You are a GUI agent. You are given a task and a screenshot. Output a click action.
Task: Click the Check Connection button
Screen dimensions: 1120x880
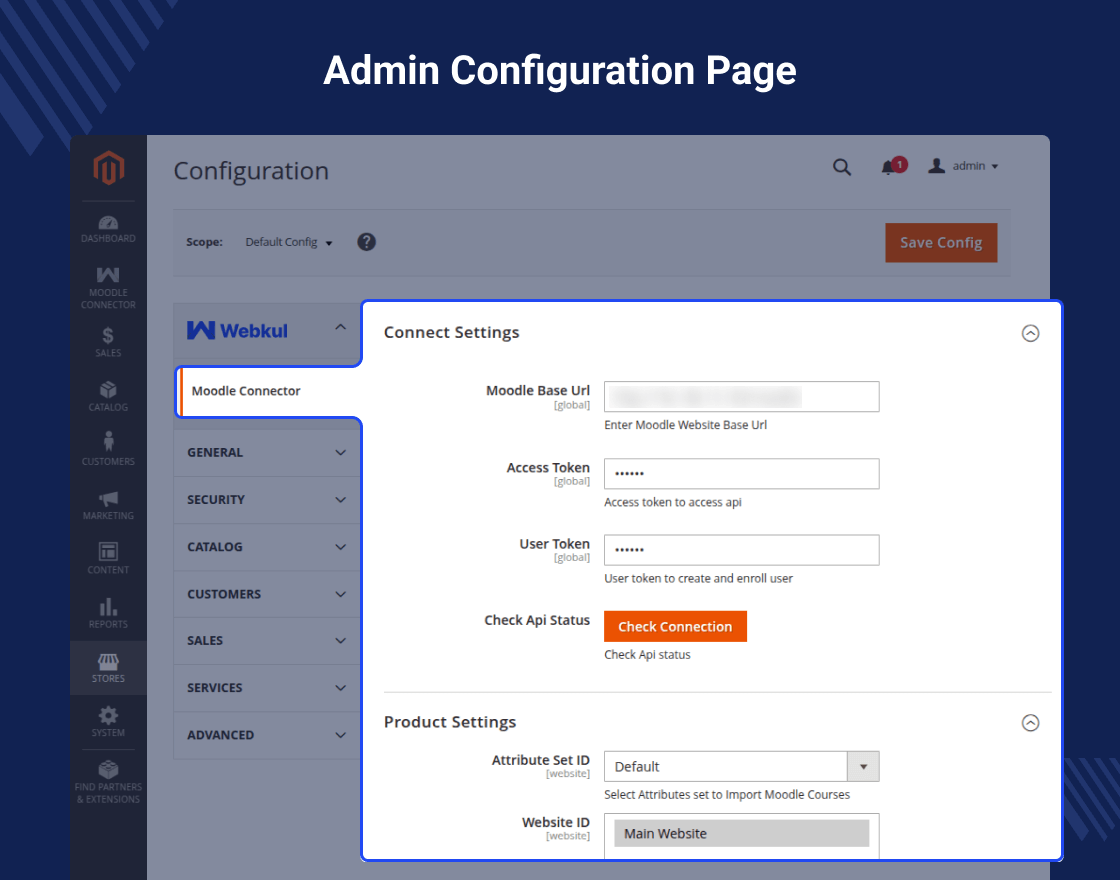coord(675,626)
